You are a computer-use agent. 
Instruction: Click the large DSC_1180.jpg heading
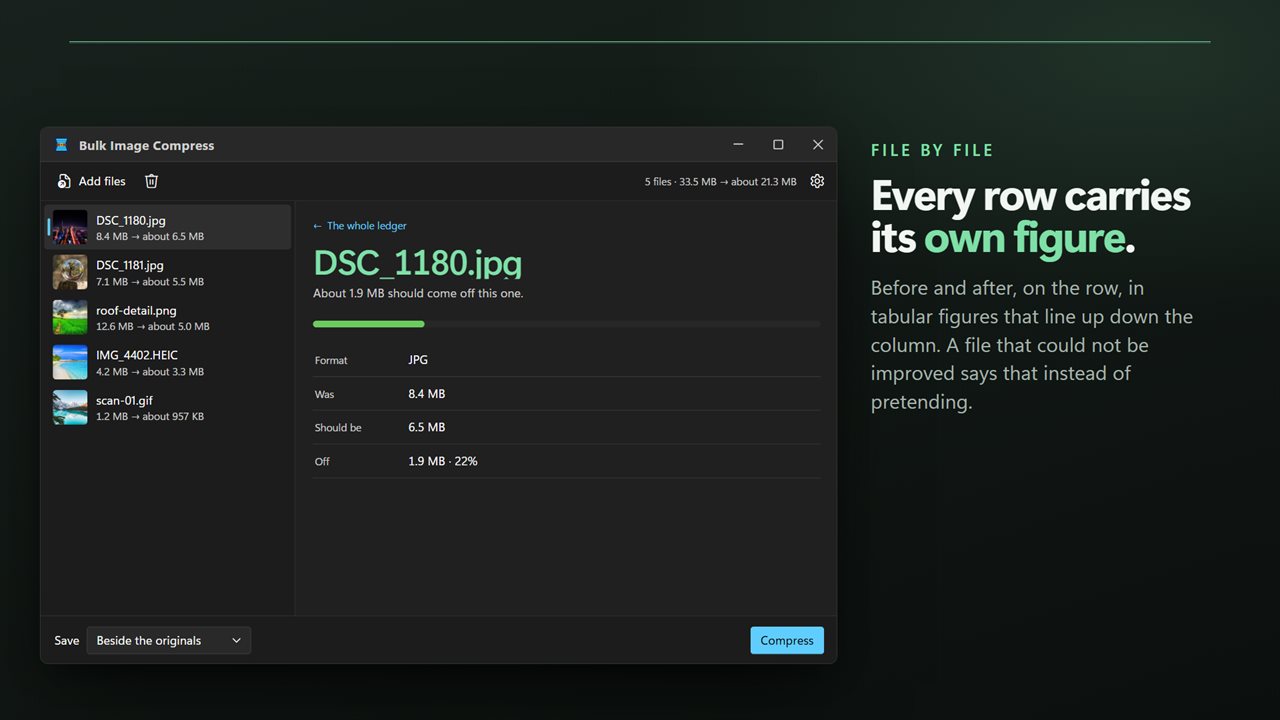[x=418, y=262]
